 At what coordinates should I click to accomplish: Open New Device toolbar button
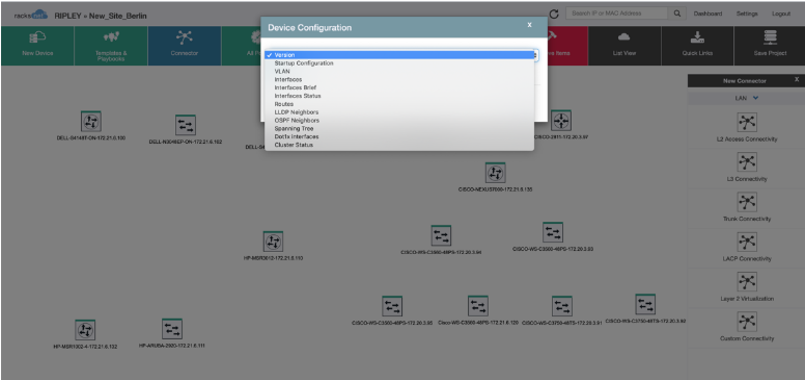38,46
